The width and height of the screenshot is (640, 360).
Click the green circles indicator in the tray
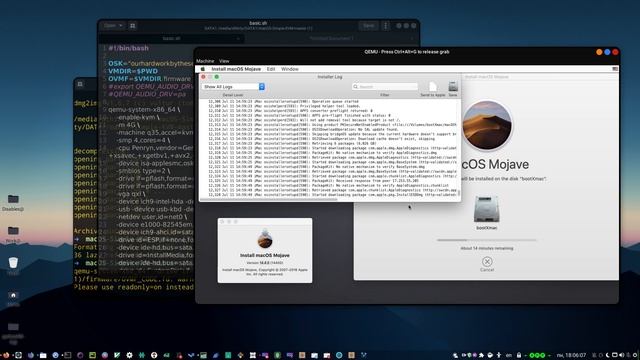click(x=537, y=356)
